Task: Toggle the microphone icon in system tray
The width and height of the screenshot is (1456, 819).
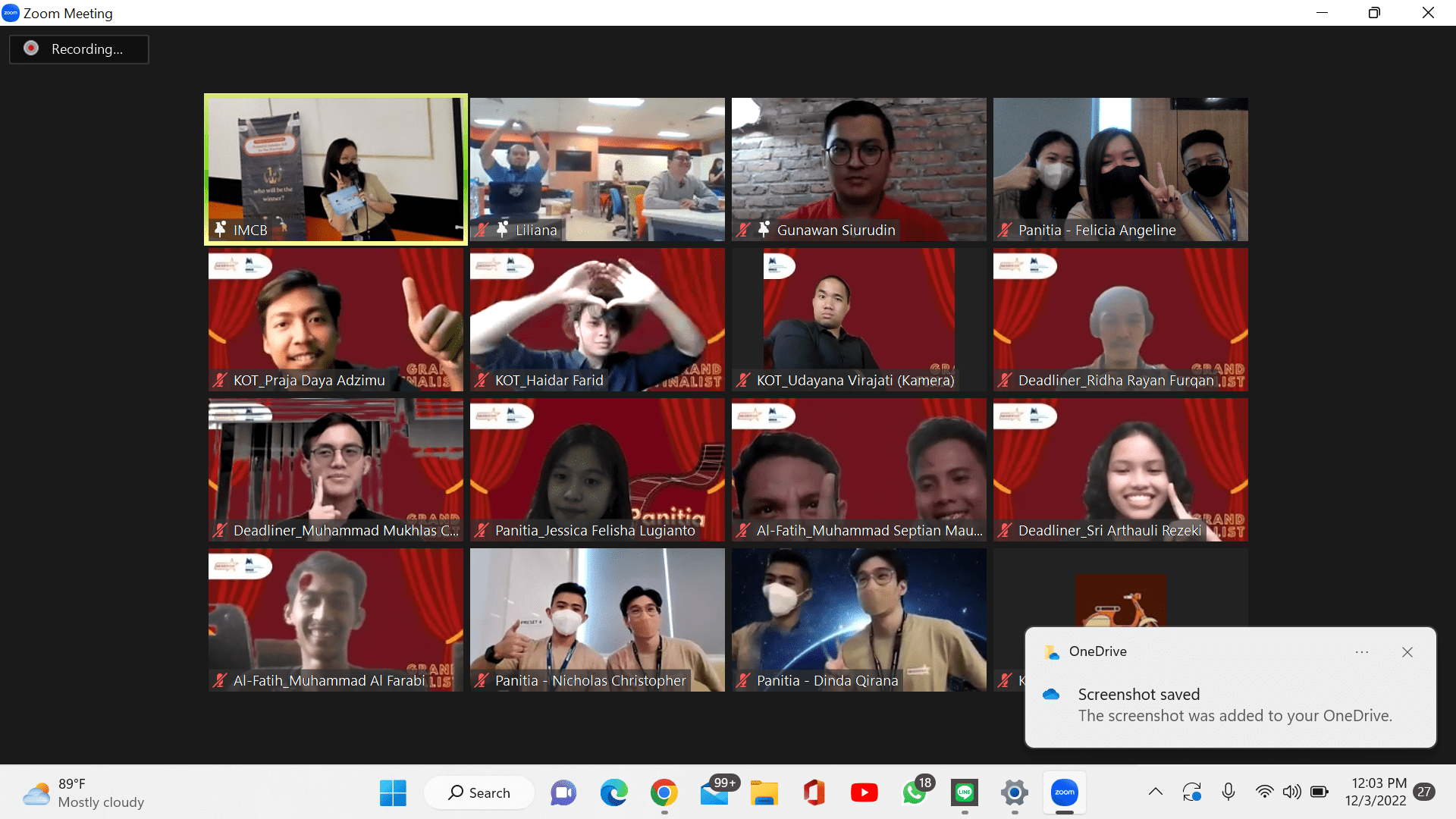Action: pos(1228,792)
